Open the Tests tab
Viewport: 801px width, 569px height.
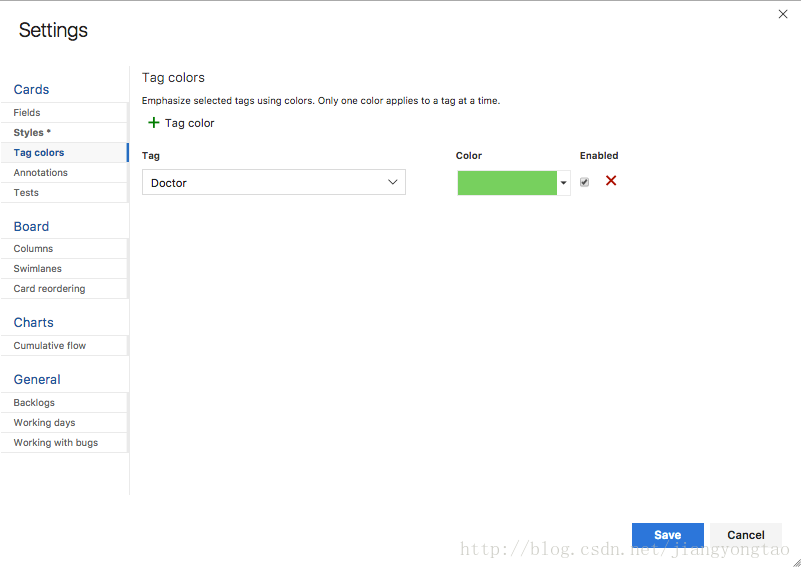[64, 193]
